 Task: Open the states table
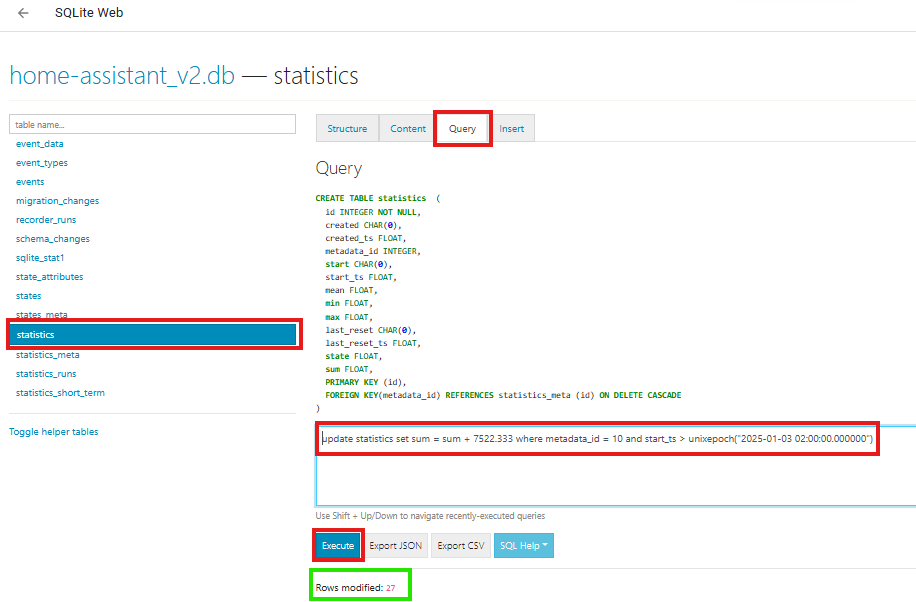[x=29, y=296]
